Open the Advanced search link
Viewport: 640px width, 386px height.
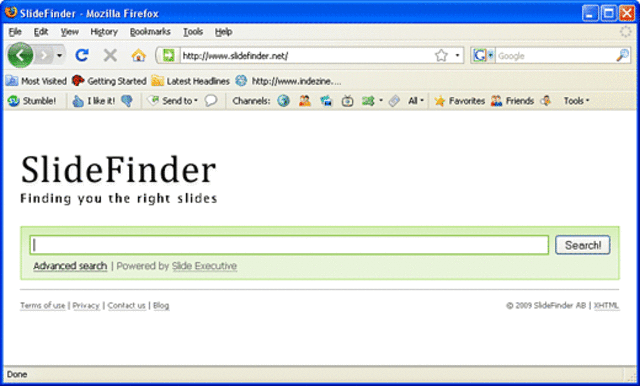tap(70, 266)
